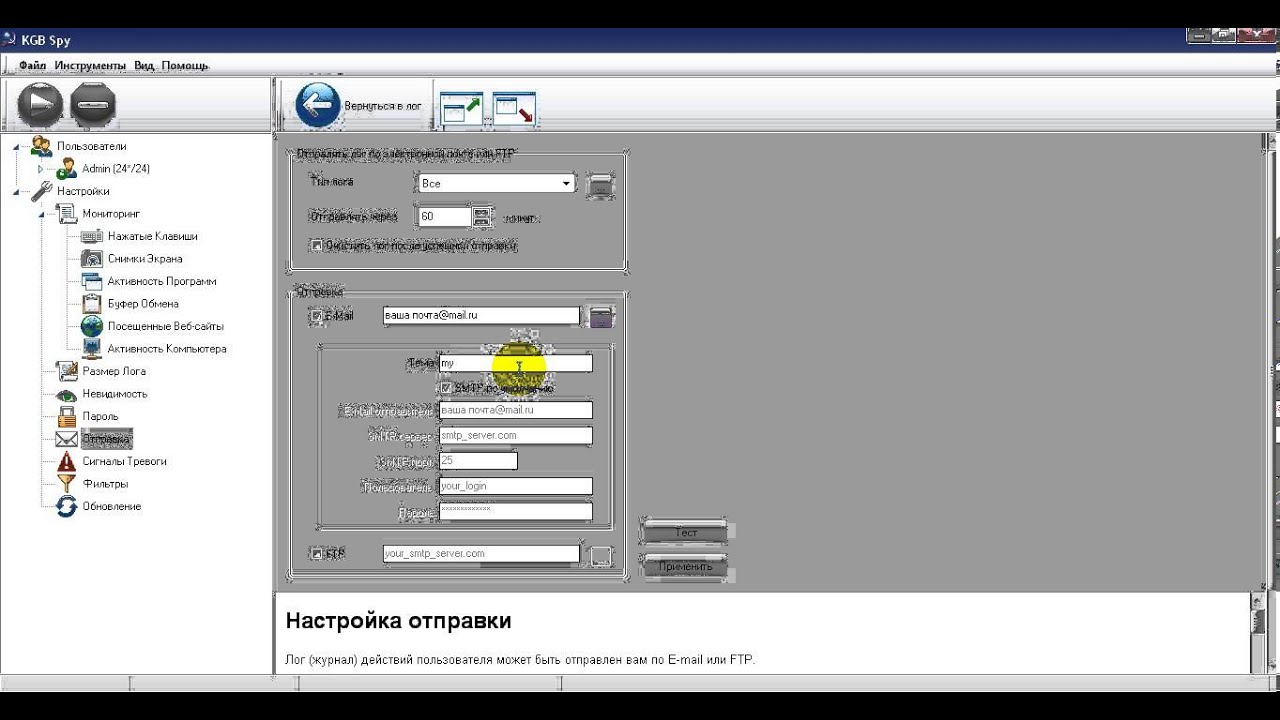
Task: Click the Настройки wrench icon
Action: pyautogui.click(x=41, y=191)
